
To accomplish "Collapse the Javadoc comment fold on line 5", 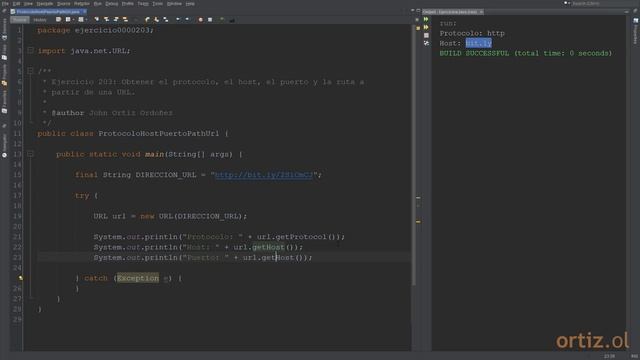I will (30, 71).
